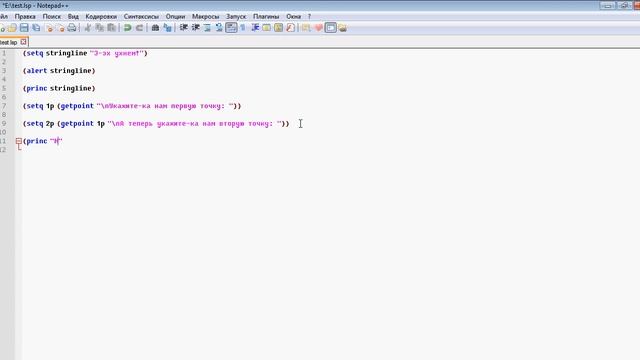Click line number 7 in the margin

pyautogui.click(x=4, y=106)
